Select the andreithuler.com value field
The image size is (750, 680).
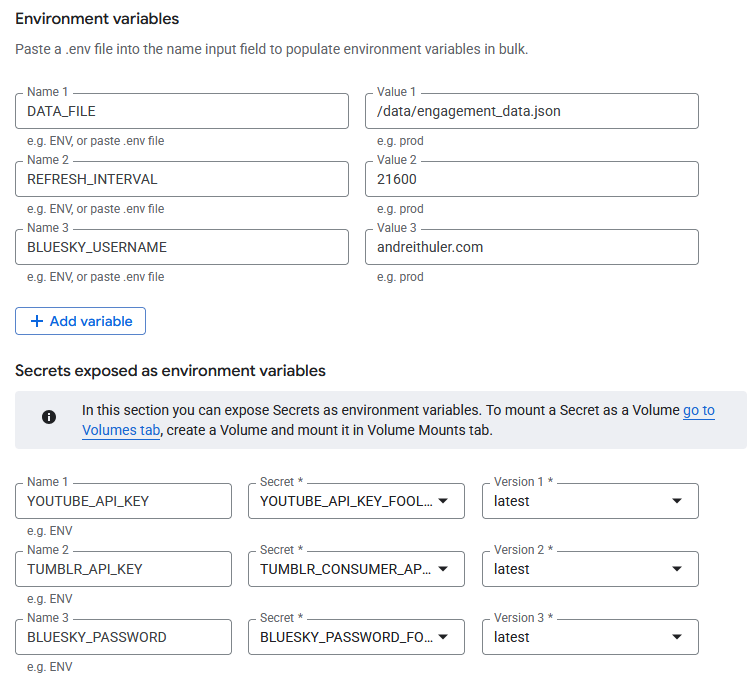coord(532,247)
